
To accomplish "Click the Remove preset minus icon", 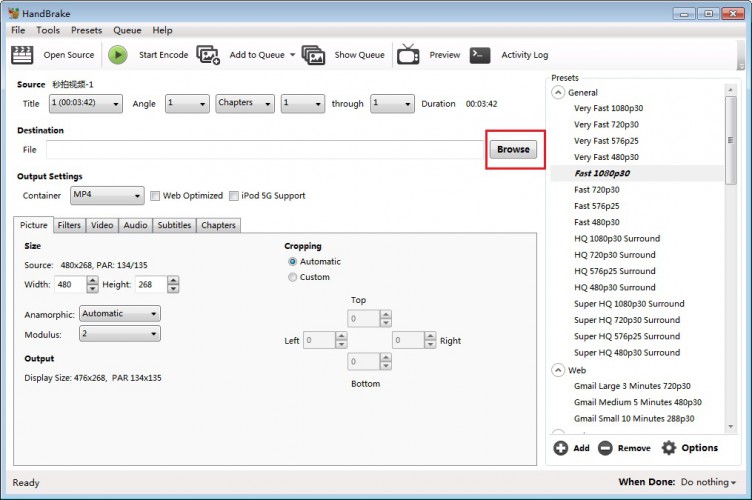I will pos(605,448).
